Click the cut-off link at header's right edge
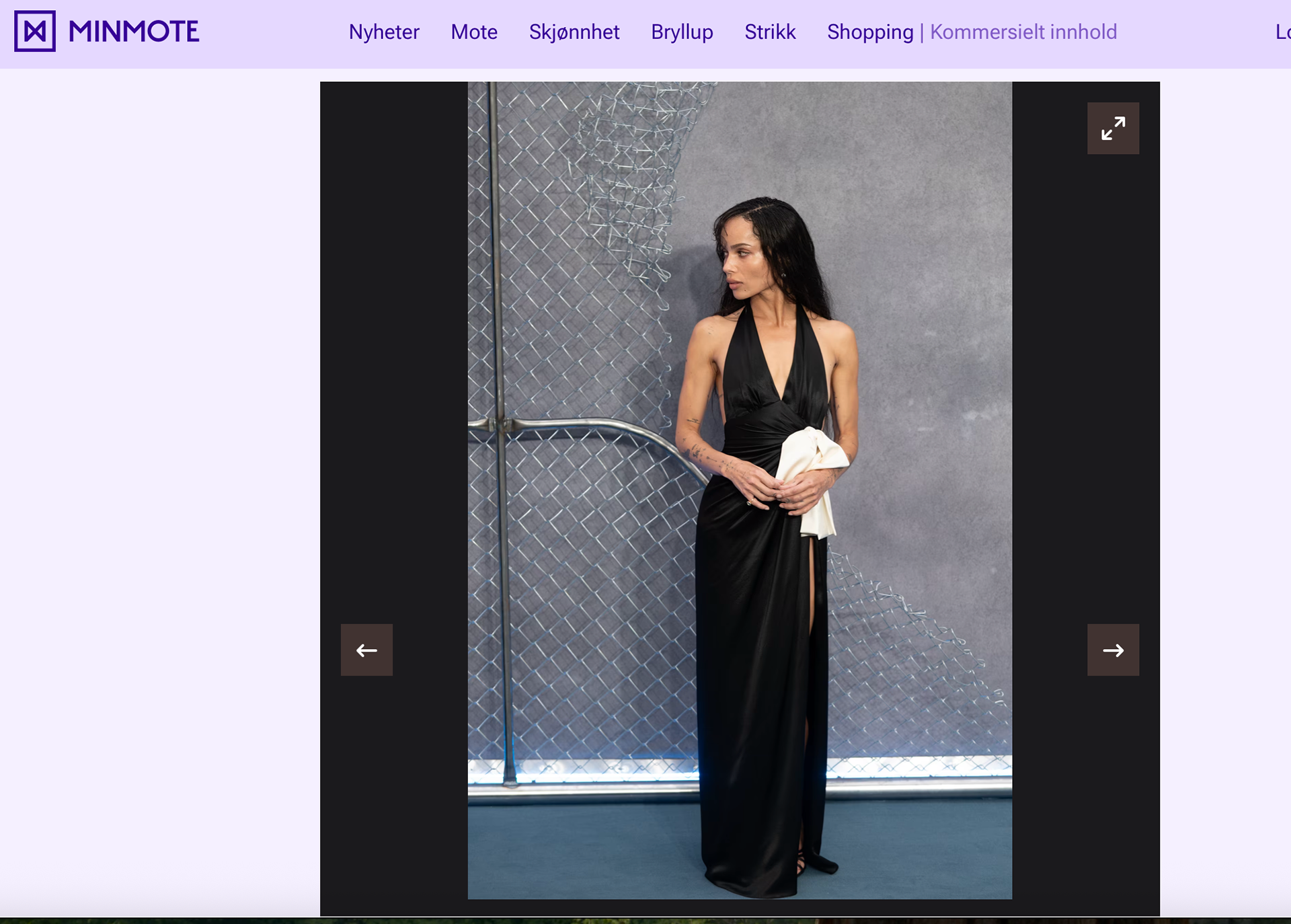1291x924 pixels. [x=1282, y=32]
